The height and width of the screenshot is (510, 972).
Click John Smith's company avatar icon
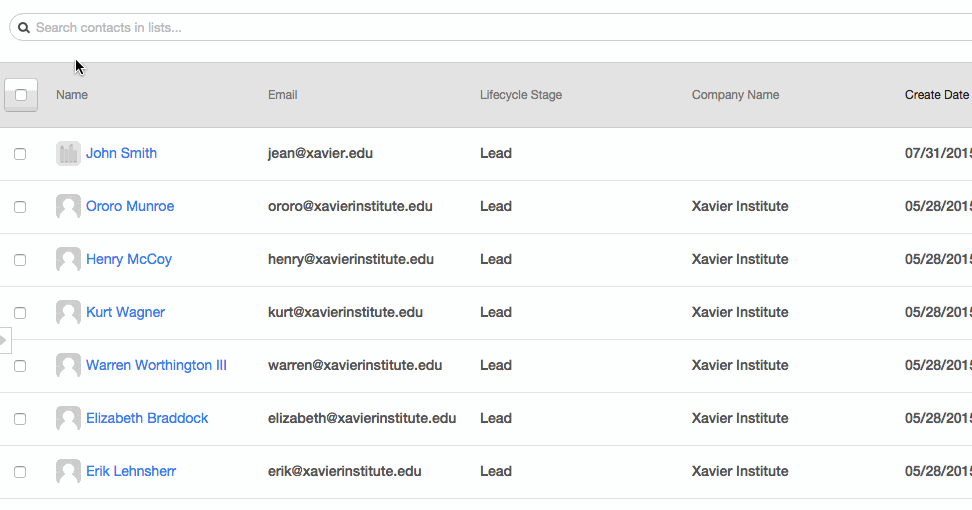68,153
